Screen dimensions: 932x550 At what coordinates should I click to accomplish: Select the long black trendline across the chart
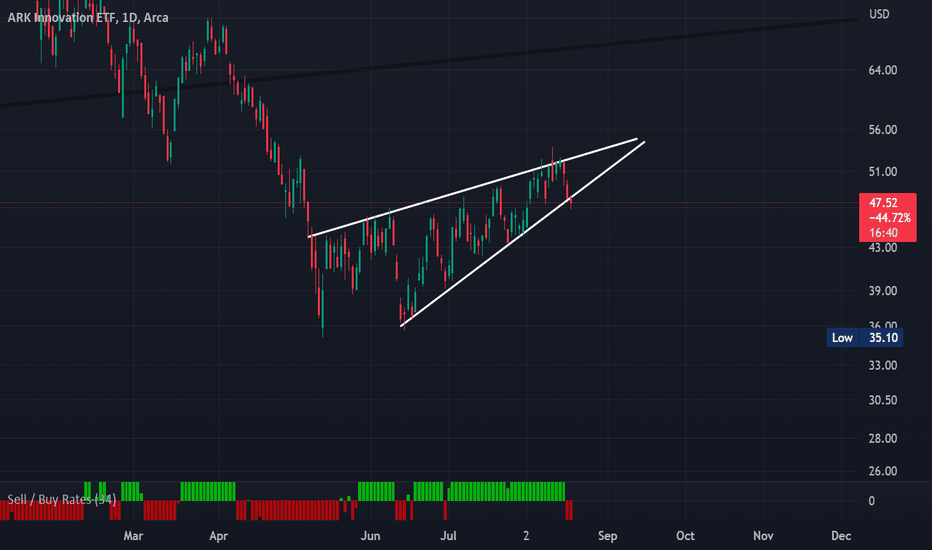pos(428,63)
